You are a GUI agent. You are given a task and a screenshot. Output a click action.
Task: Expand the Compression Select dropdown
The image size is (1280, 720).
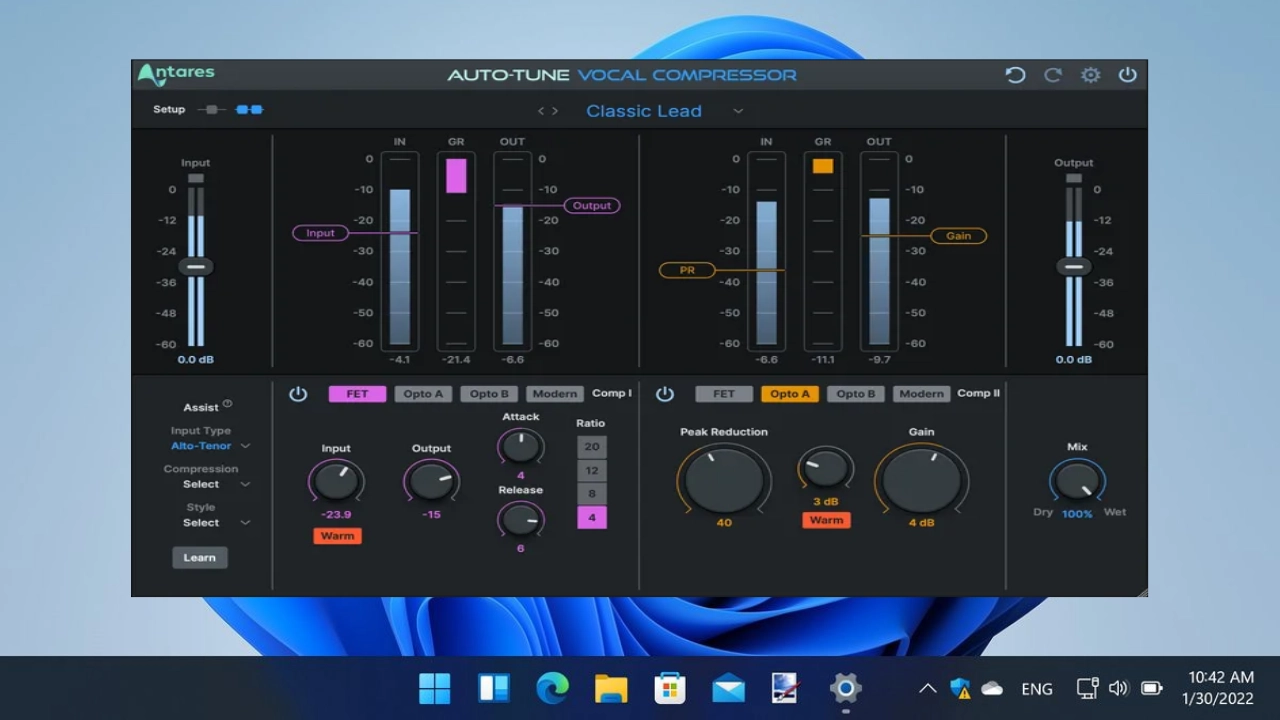pos(245,484)
